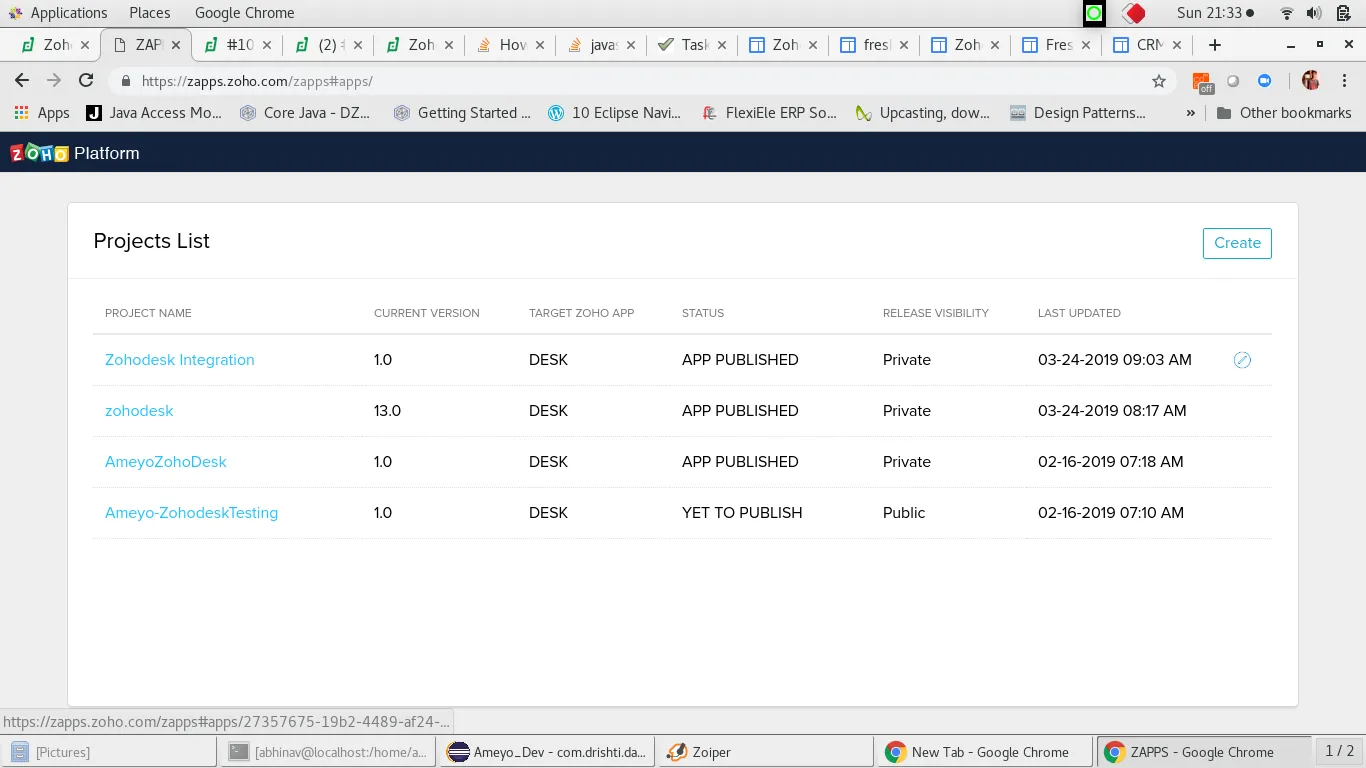Click the orange extension icon marked off
Image resolution: width=1366 pixels, height=768 pixels.
[1203, 82]
